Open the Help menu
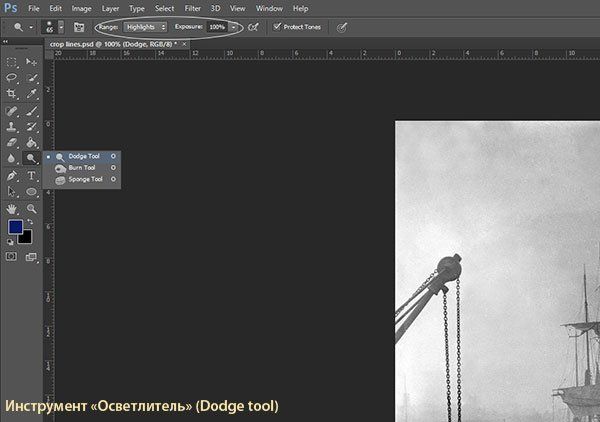 [300, 8]
